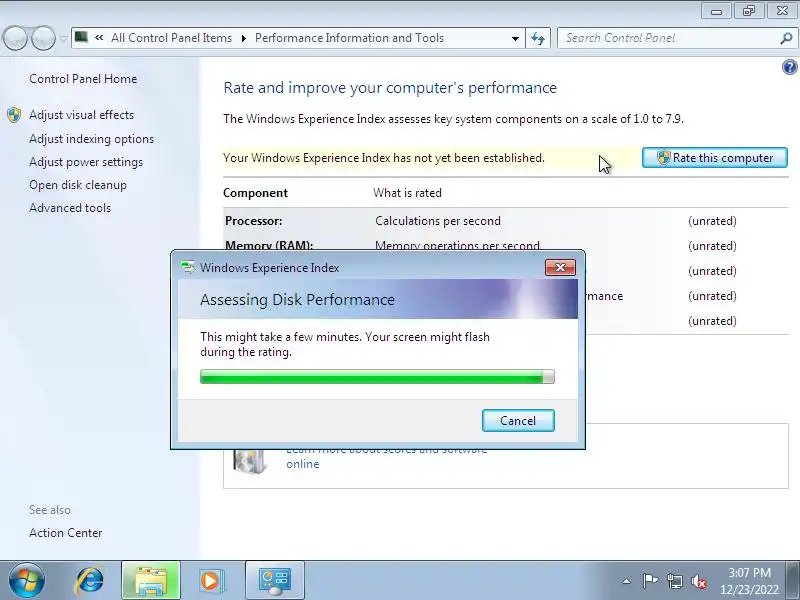Click the software box icon beside online link
The height and width of the screenshot is (600, 800).
tap(249, 460)
